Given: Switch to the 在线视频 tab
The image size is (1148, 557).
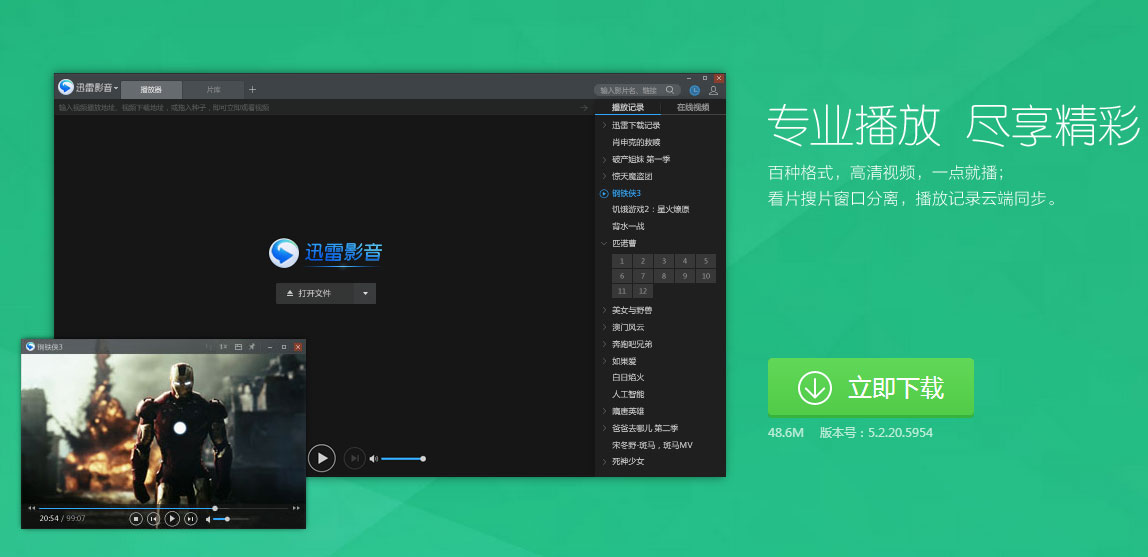Looking at the screenshot, I should 692,107.
